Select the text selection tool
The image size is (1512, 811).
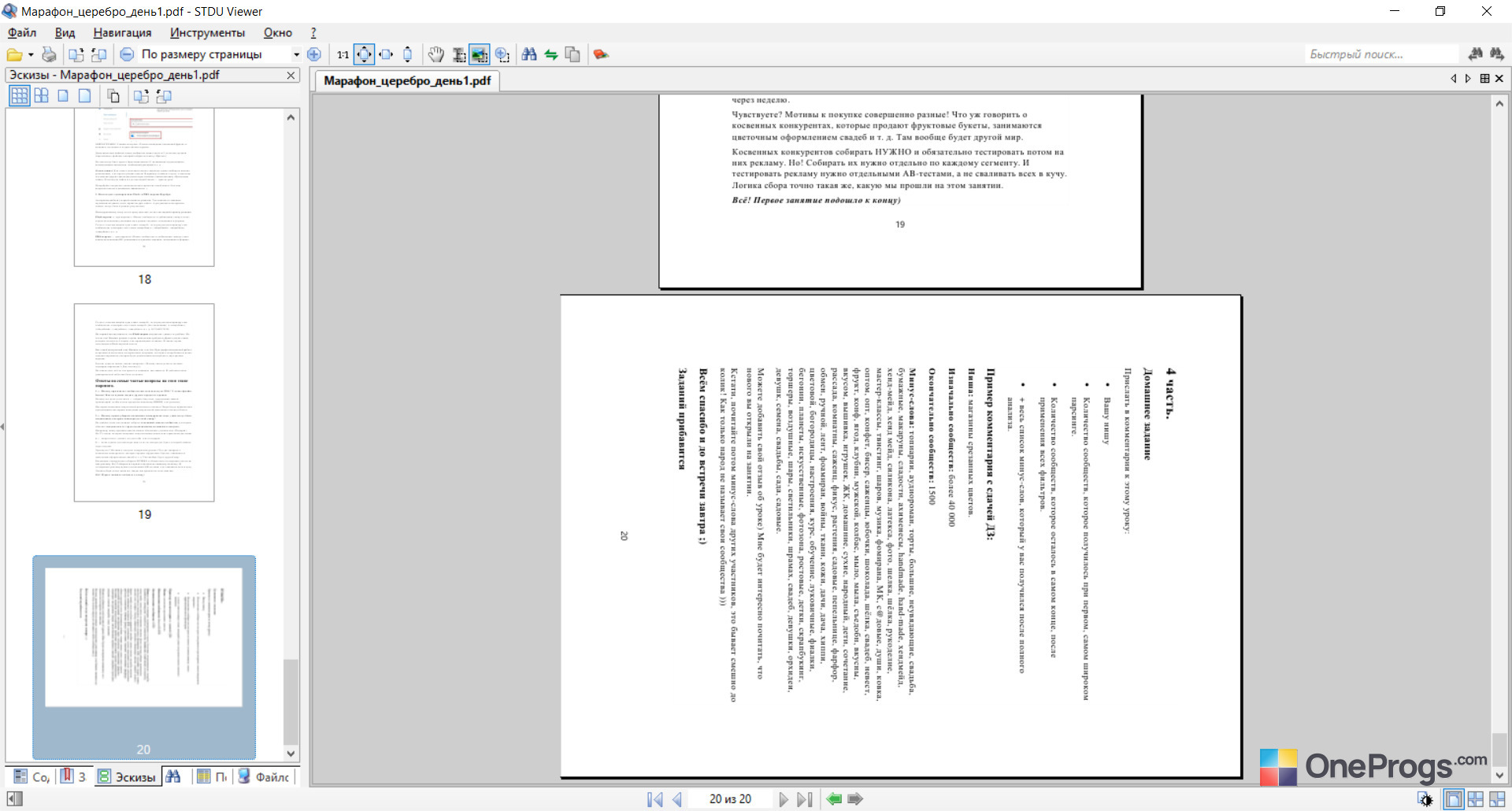458,54
